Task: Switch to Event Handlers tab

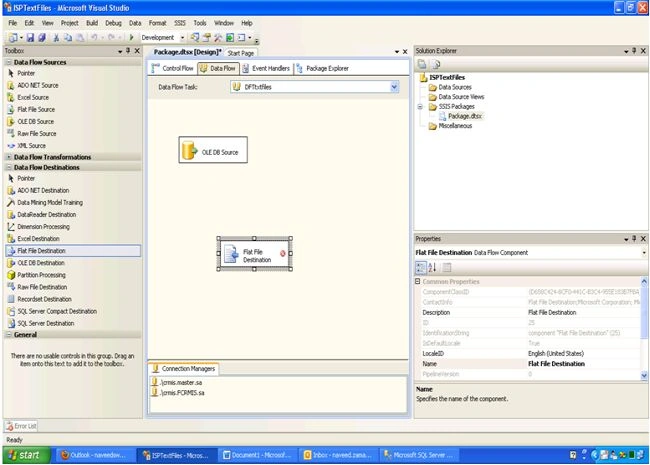Action: coord(266,68)
